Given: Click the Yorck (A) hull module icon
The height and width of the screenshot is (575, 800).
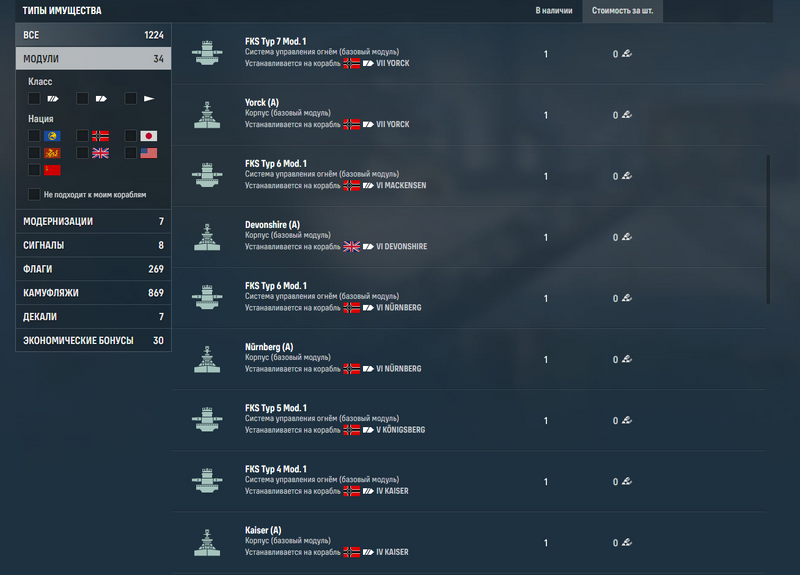Looking at the screenshot, I should (x=207, y=114).
